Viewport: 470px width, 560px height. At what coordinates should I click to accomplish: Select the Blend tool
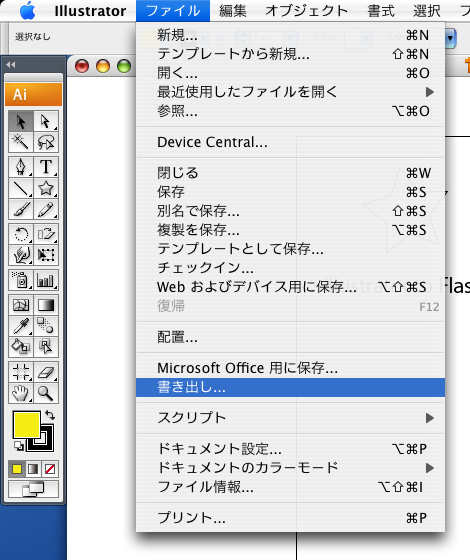click(46, 326)
